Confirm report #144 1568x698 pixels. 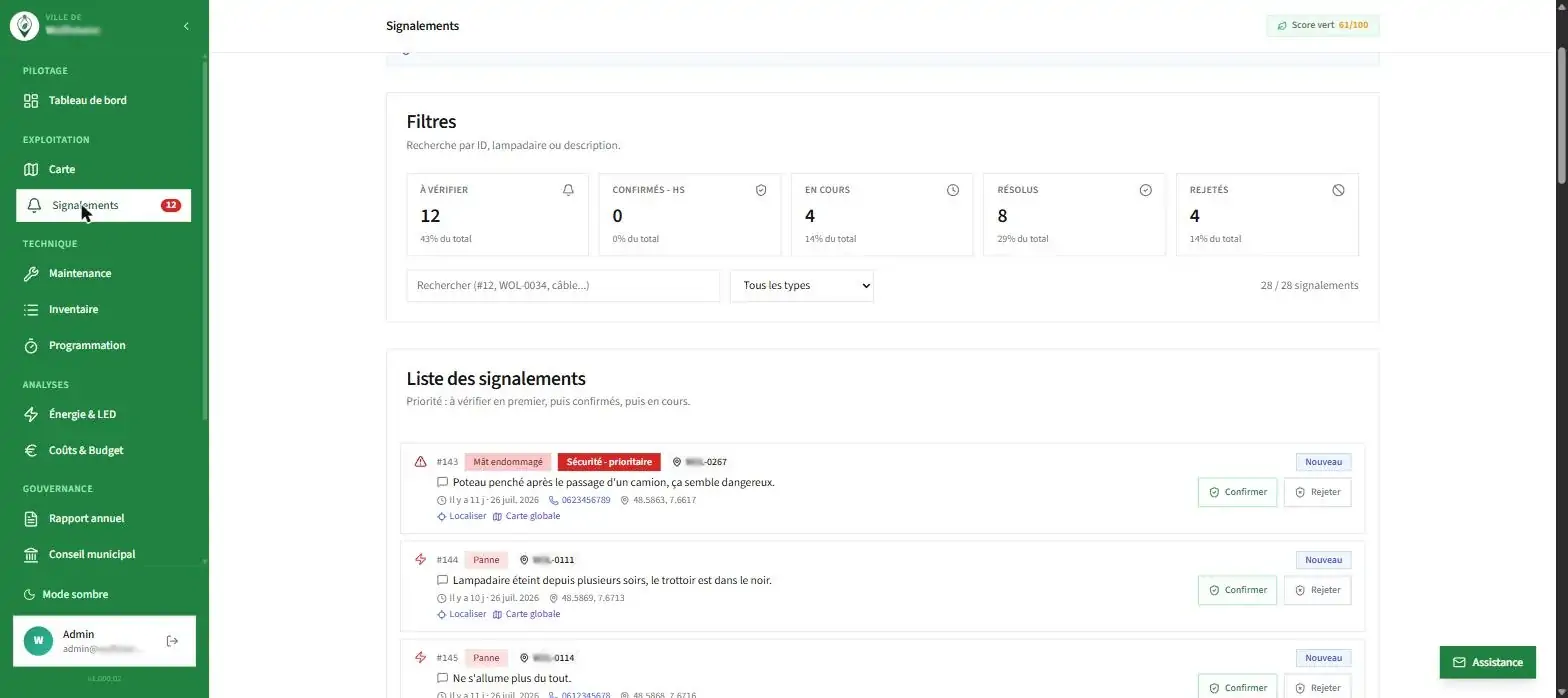(1237, 590)
